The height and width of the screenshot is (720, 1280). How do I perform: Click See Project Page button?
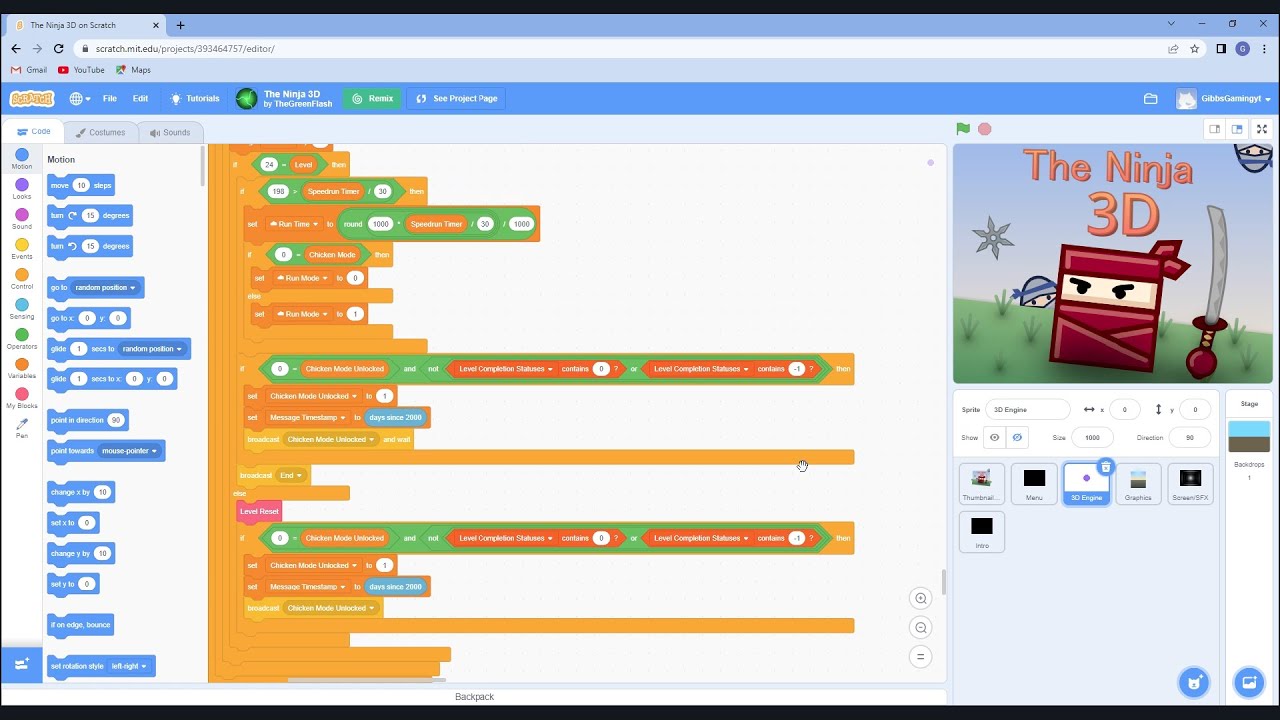[x=456, y=98]
